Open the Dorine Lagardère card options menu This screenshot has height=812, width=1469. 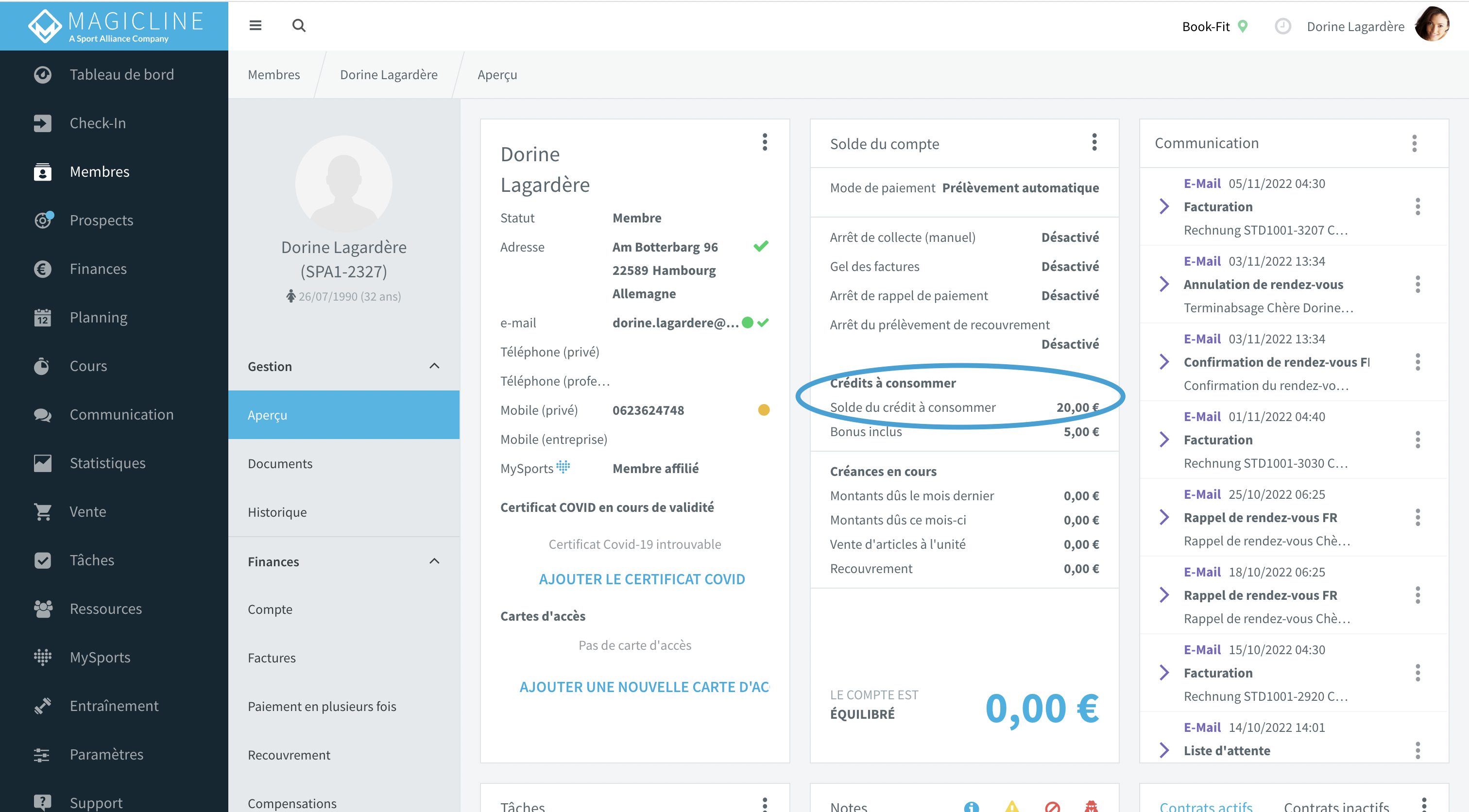(765, 142)
